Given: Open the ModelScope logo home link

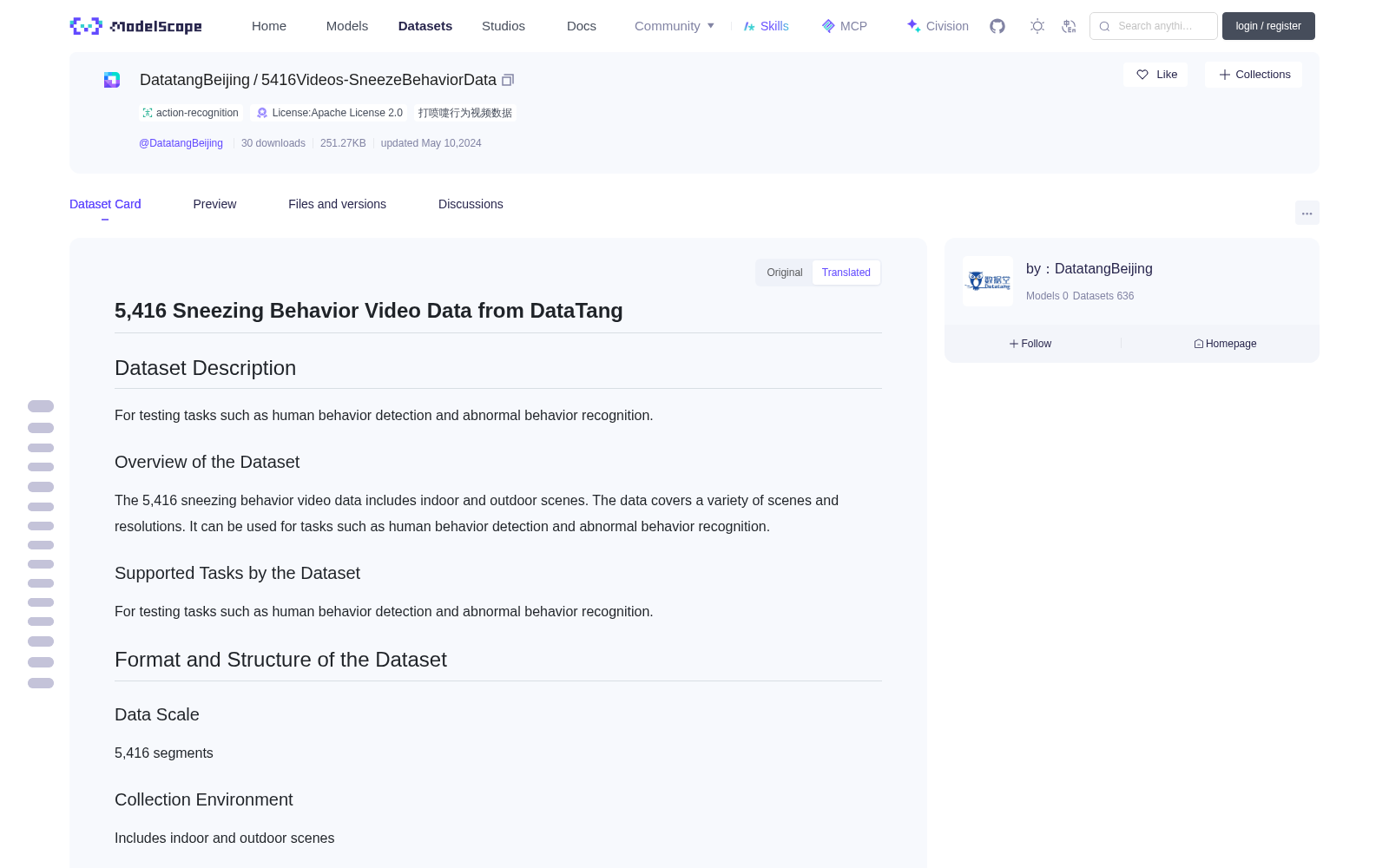Looking at the screenshot, I should pos(135,26).
